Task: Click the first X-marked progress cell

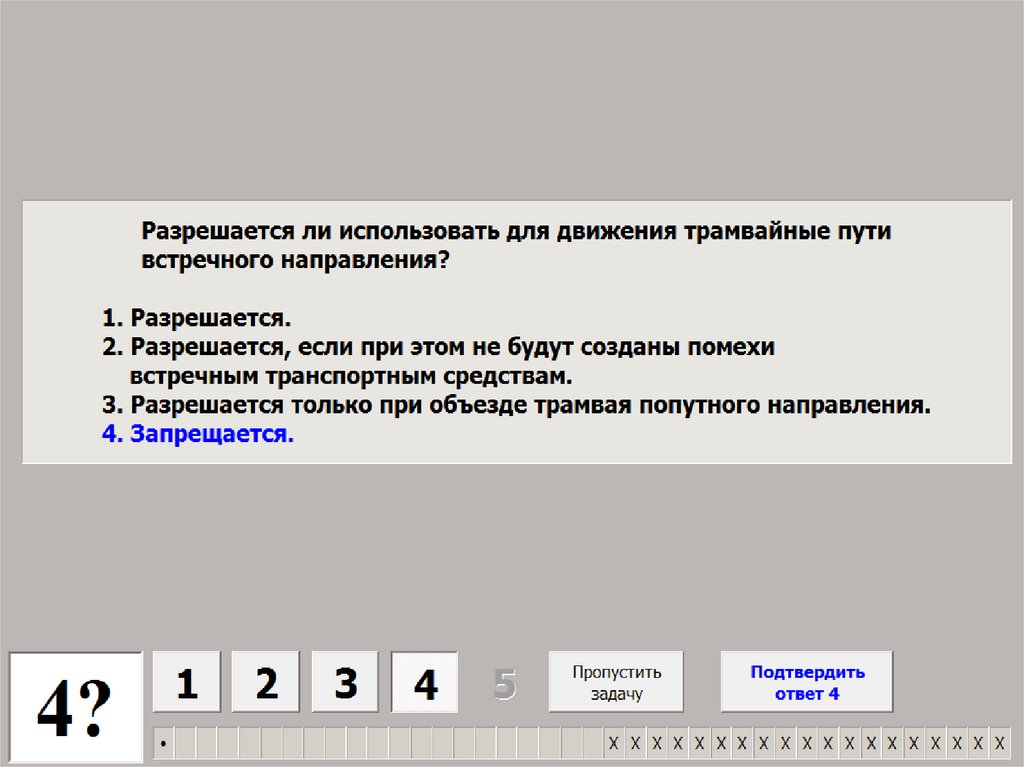Action: [x=614, y=743]
